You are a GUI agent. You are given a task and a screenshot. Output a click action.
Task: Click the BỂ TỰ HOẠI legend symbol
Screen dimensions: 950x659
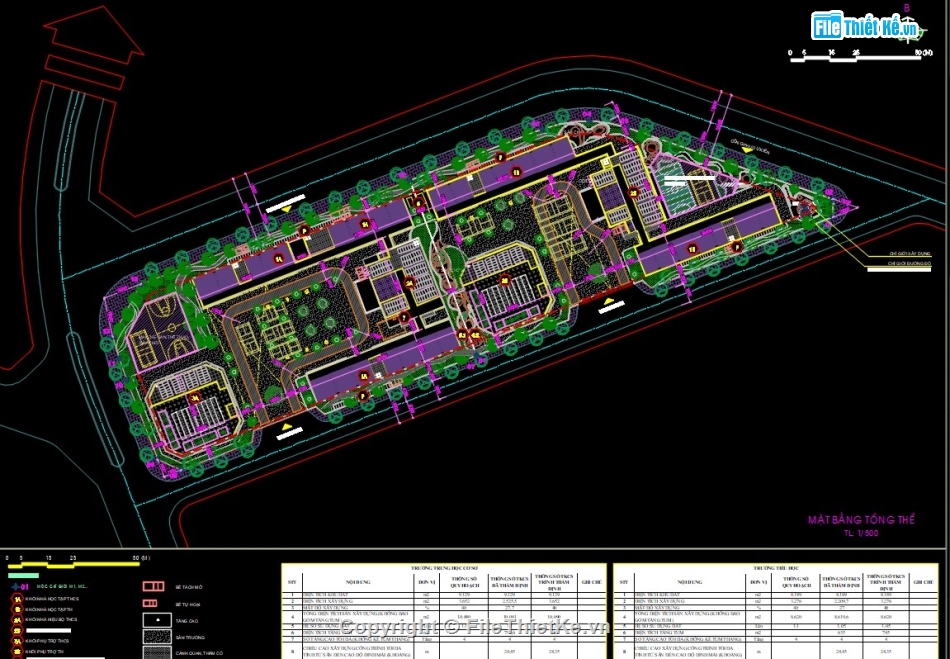[150, 603]
